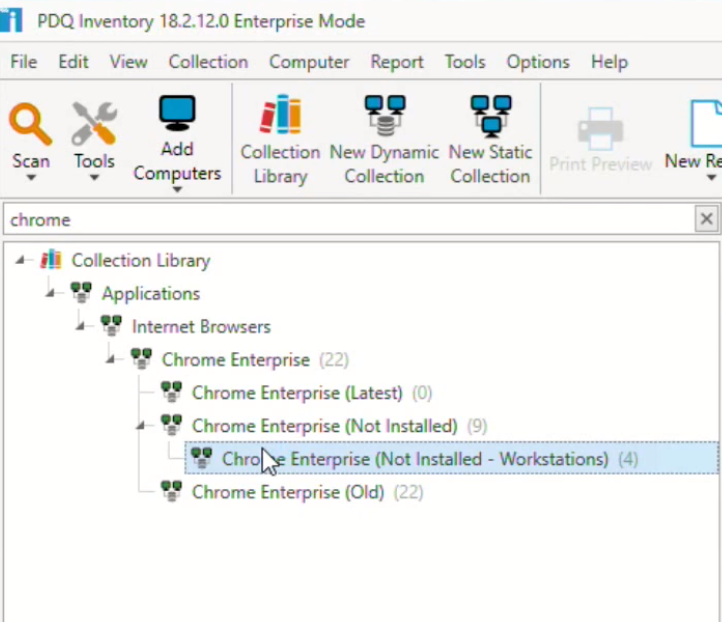The image size is (722, 622).
Task: Open the New Report dropdown arrow
Action: (x=711, y=178)
